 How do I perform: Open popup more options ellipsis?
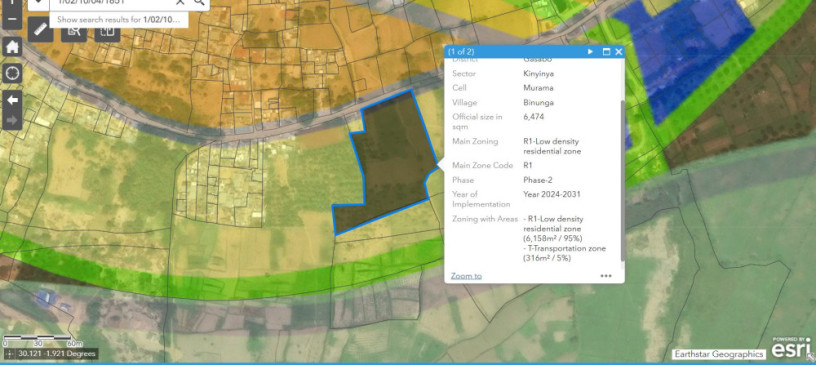606,276
